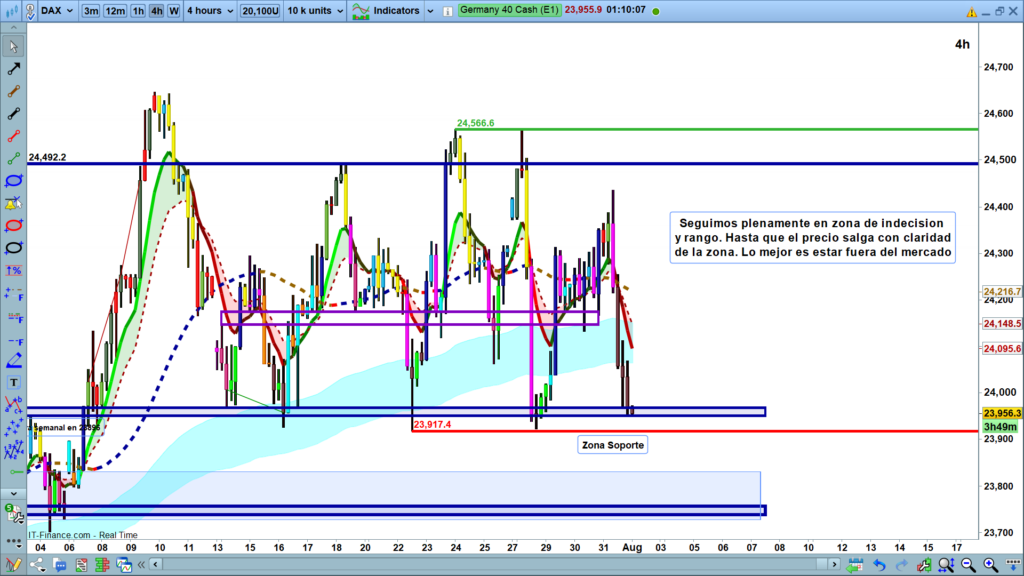
Task: Enable the W weekly timeframe button
Action: tap(174, 11)
